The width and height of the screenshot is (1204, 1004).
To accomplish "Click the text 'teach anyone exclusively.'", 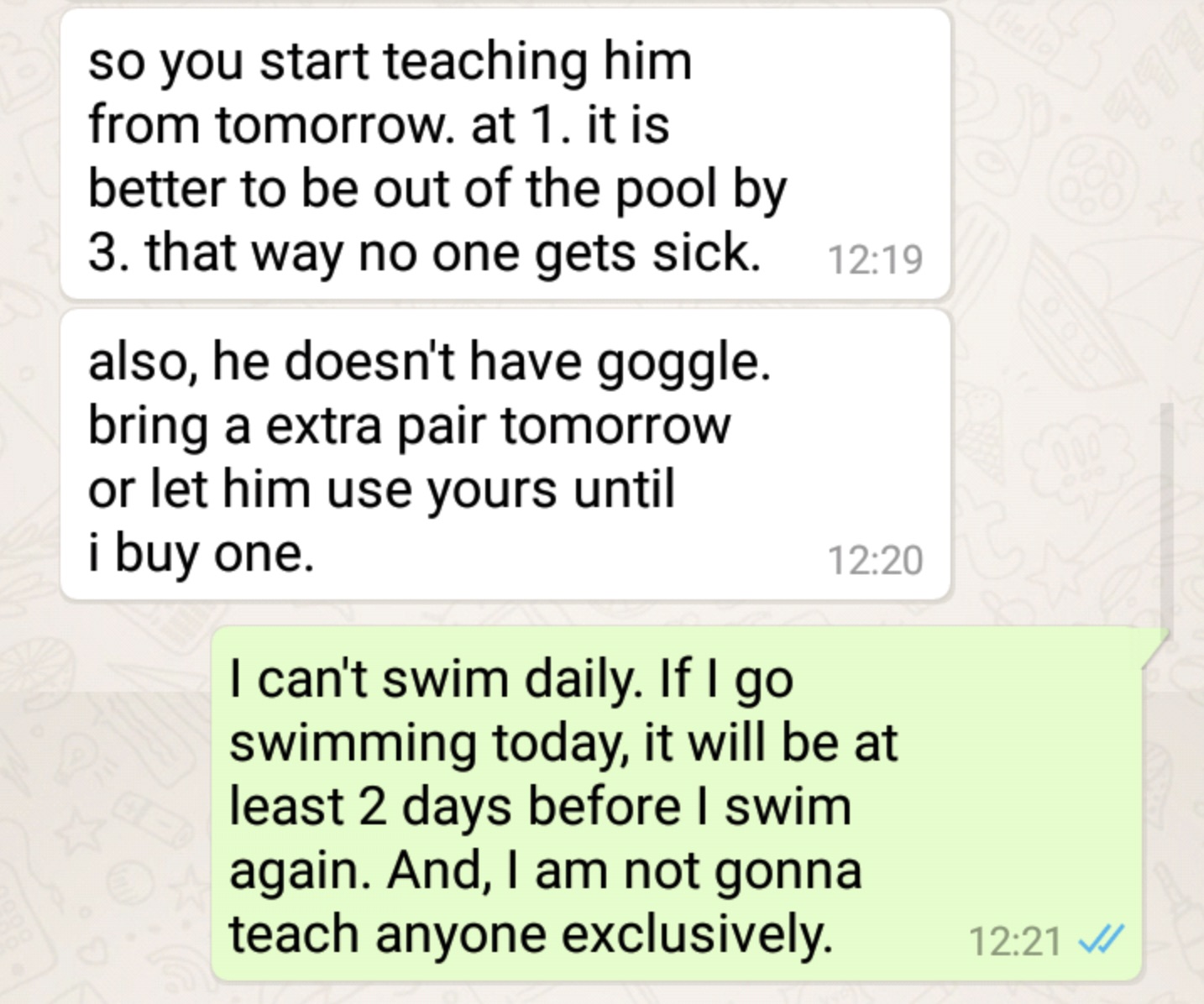I will tap(531, 934).
